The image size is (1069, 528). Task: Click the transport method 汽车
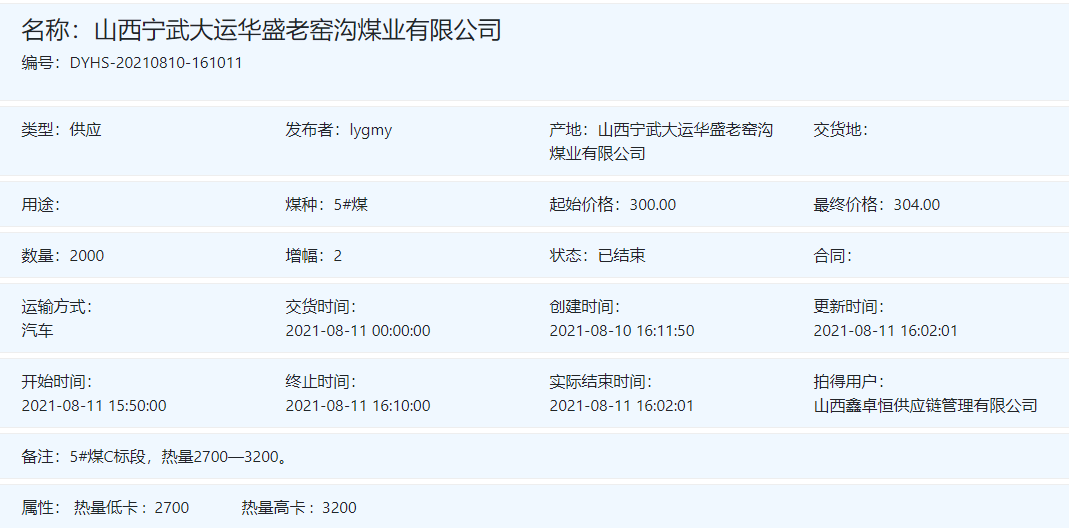click(x=38, y=330)
